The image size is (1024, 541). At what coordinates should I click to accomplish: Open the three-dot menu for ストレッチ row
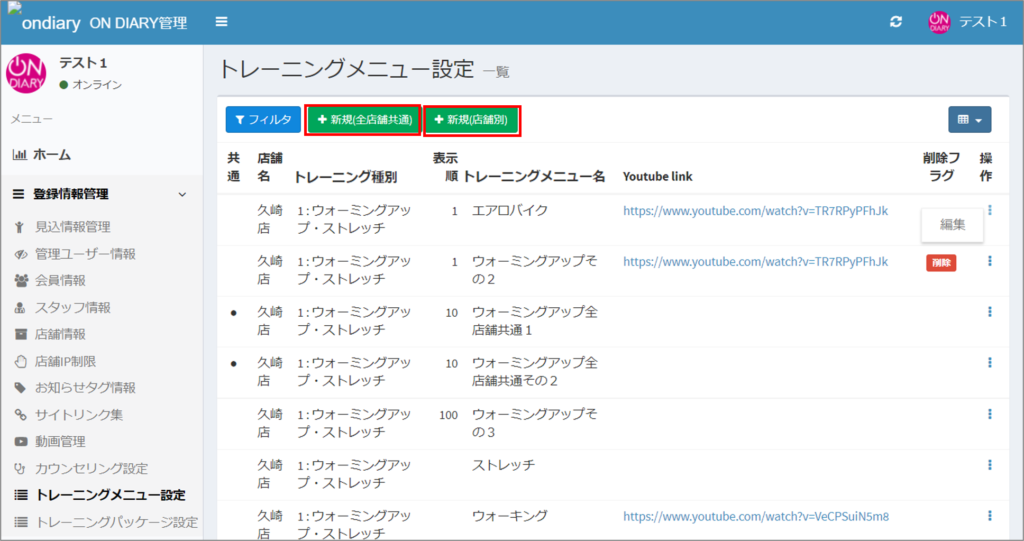[989, 465]
